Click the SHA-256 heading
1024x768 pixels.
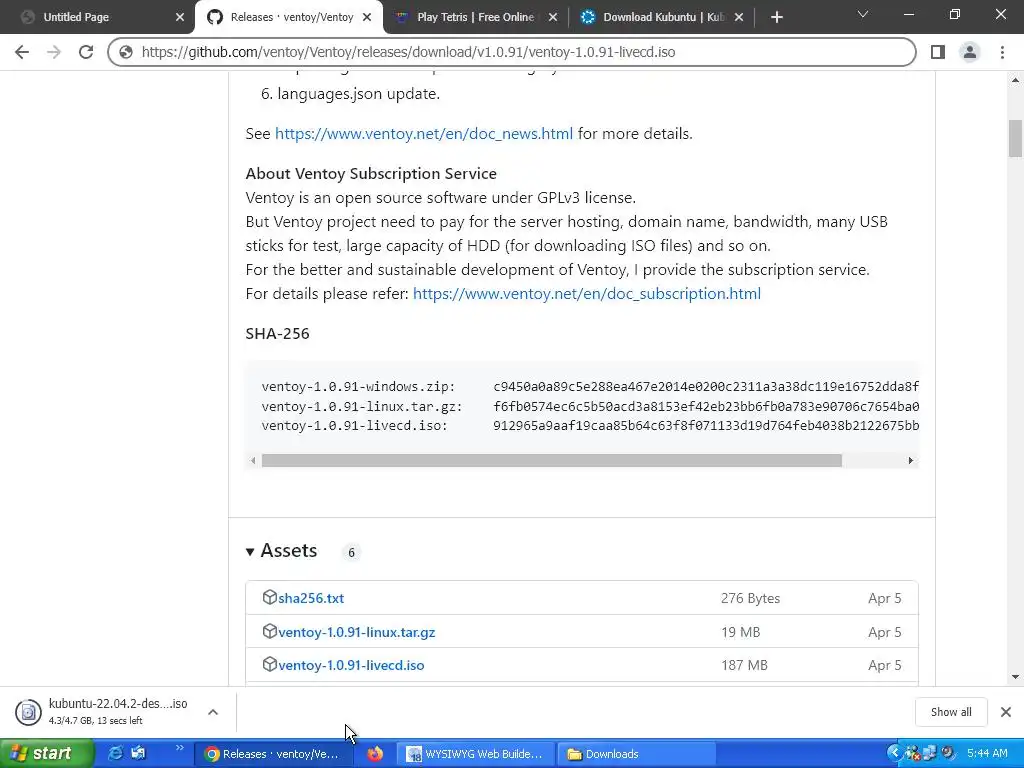tap(278, 334)
